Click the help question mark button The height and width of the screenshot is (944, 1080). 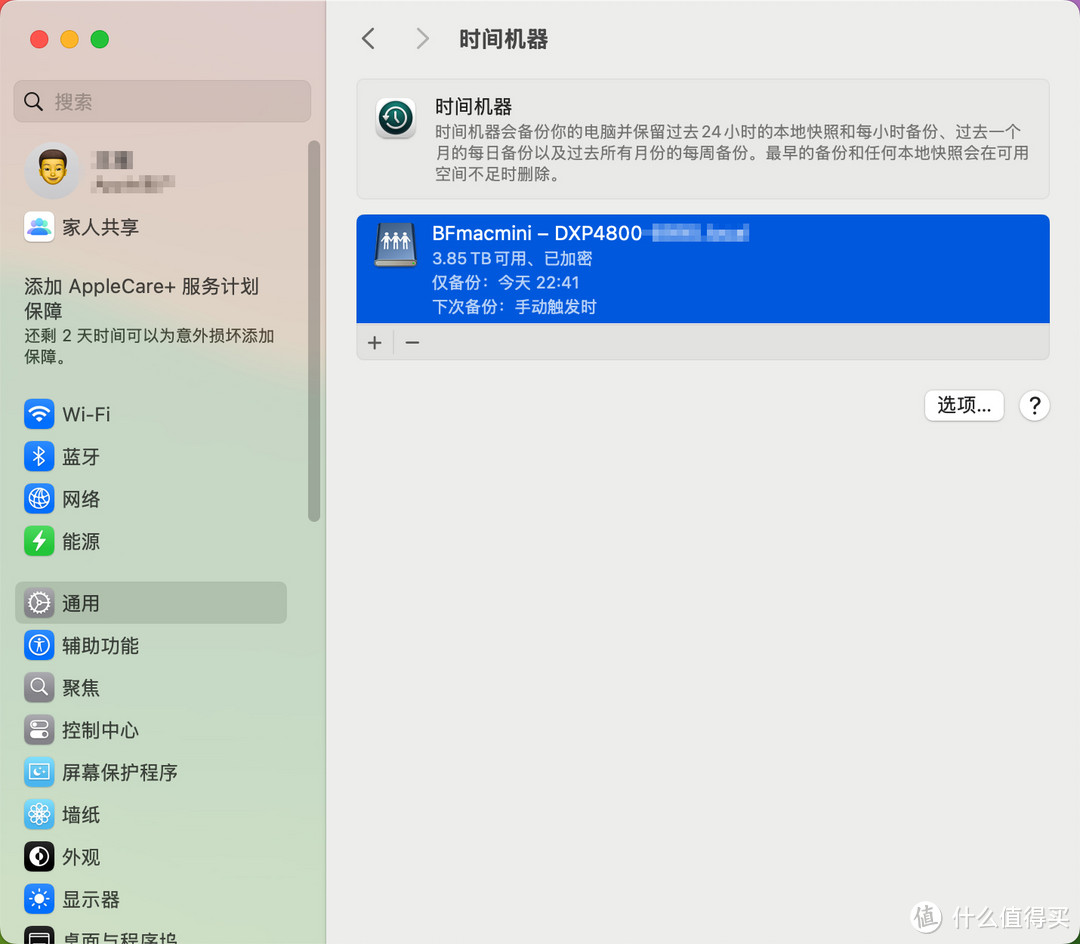point(1034,405)
